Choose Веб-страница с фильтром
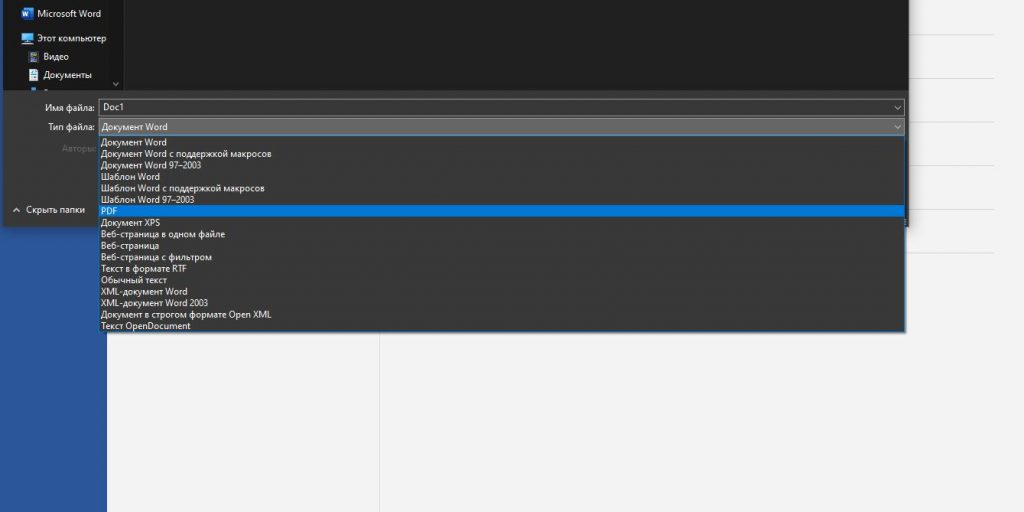 coord(502,257)
